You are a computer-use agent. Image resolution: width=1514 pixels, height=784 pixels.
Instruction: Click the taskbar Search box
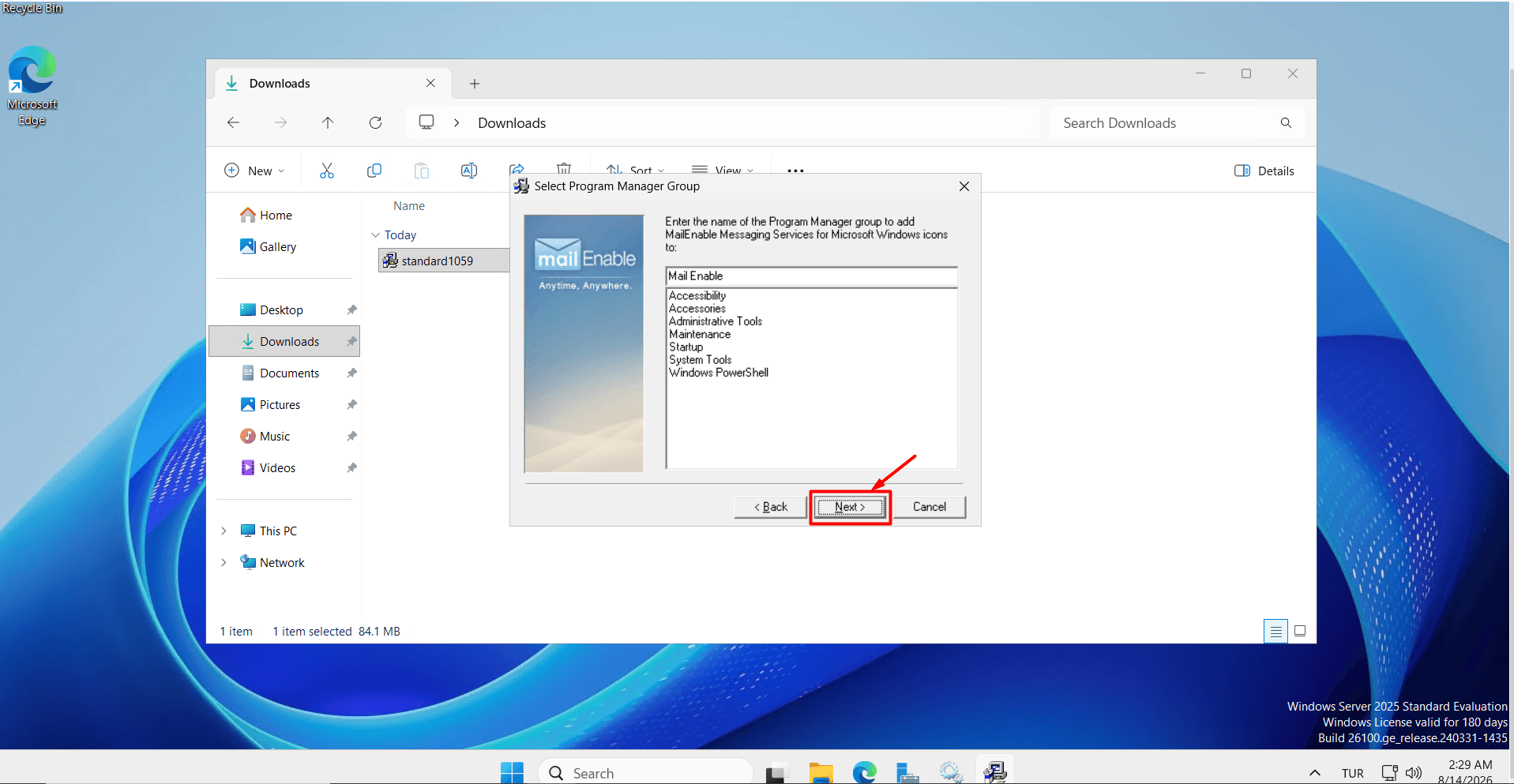point(645,772)
